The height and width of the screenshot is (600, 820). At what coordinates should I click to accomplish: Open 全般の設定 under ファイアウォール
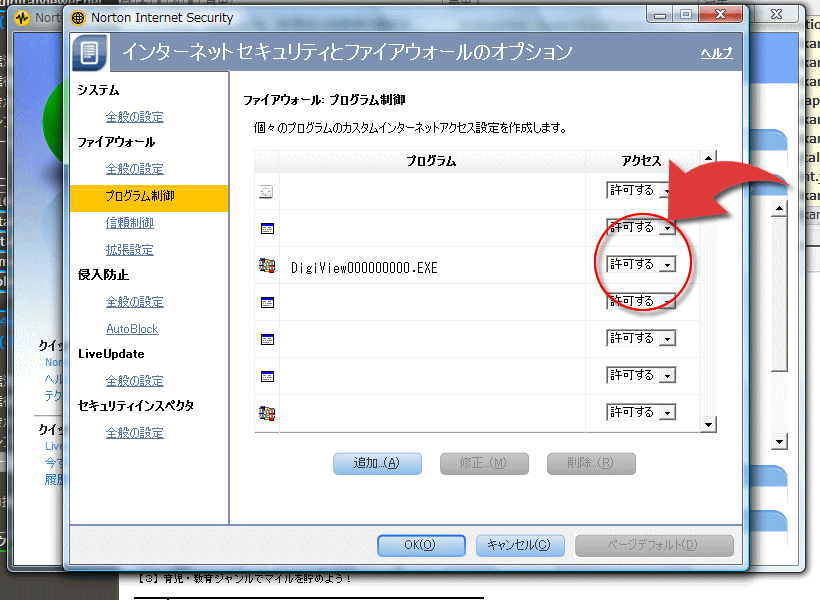point(134,169)
